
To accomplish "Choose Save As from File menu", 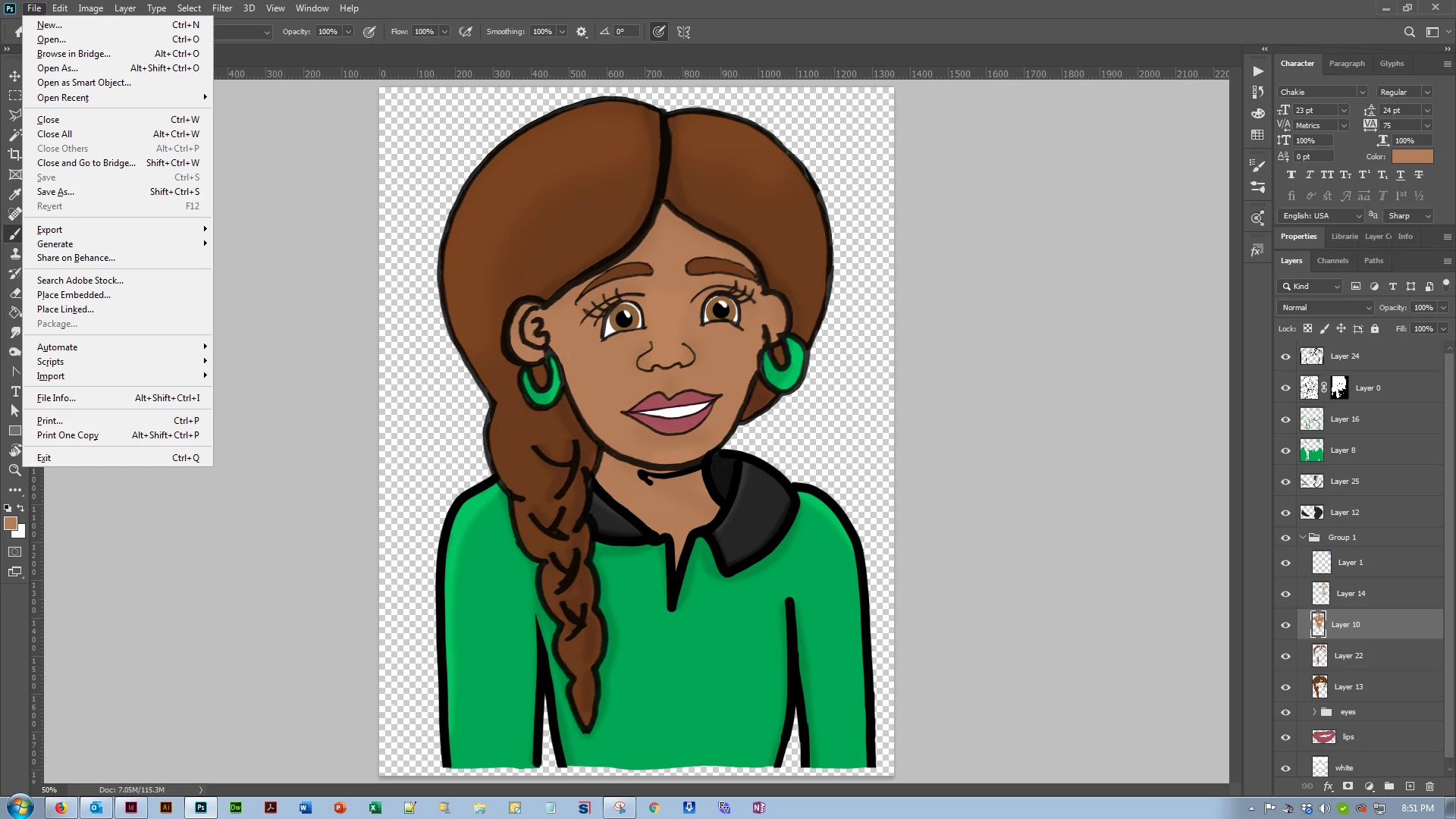I will pos(55,192).
